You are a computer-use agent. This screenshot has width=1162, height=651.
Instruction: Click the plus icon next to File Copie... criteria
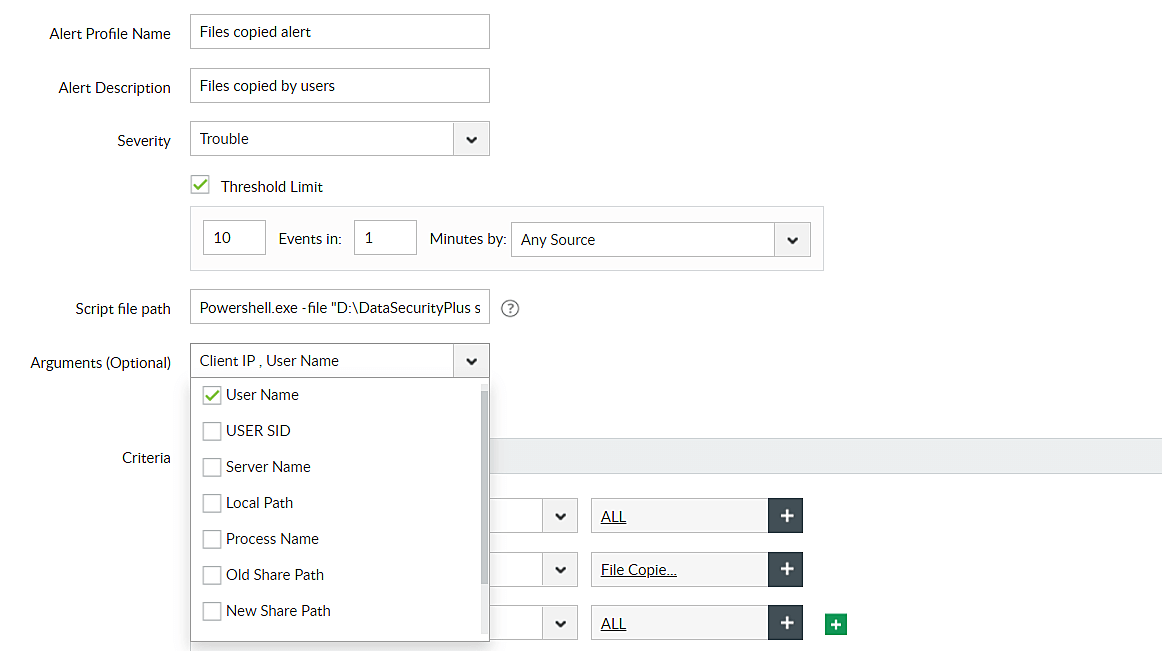[x=786, y=569]
